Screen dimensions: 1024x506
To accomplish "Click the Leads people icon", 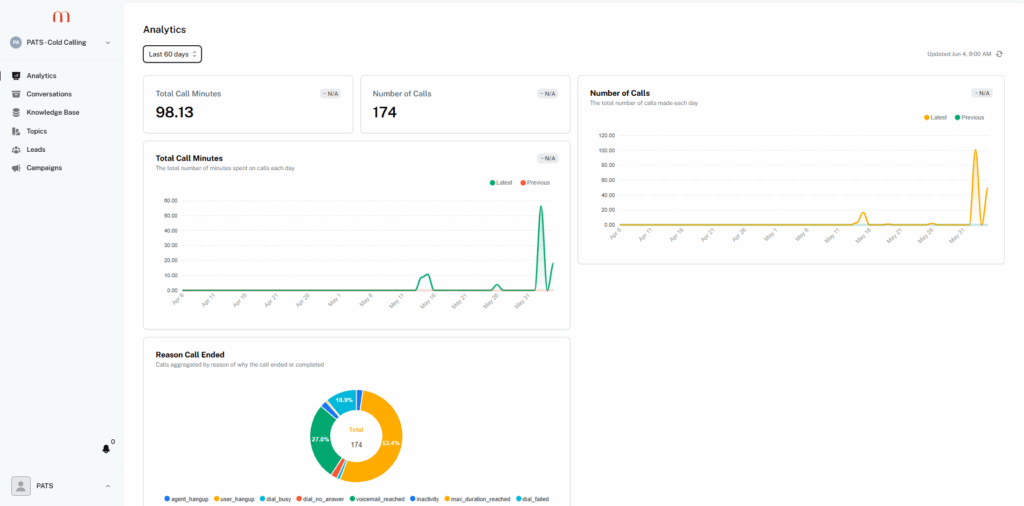I will tap(15, 149).
